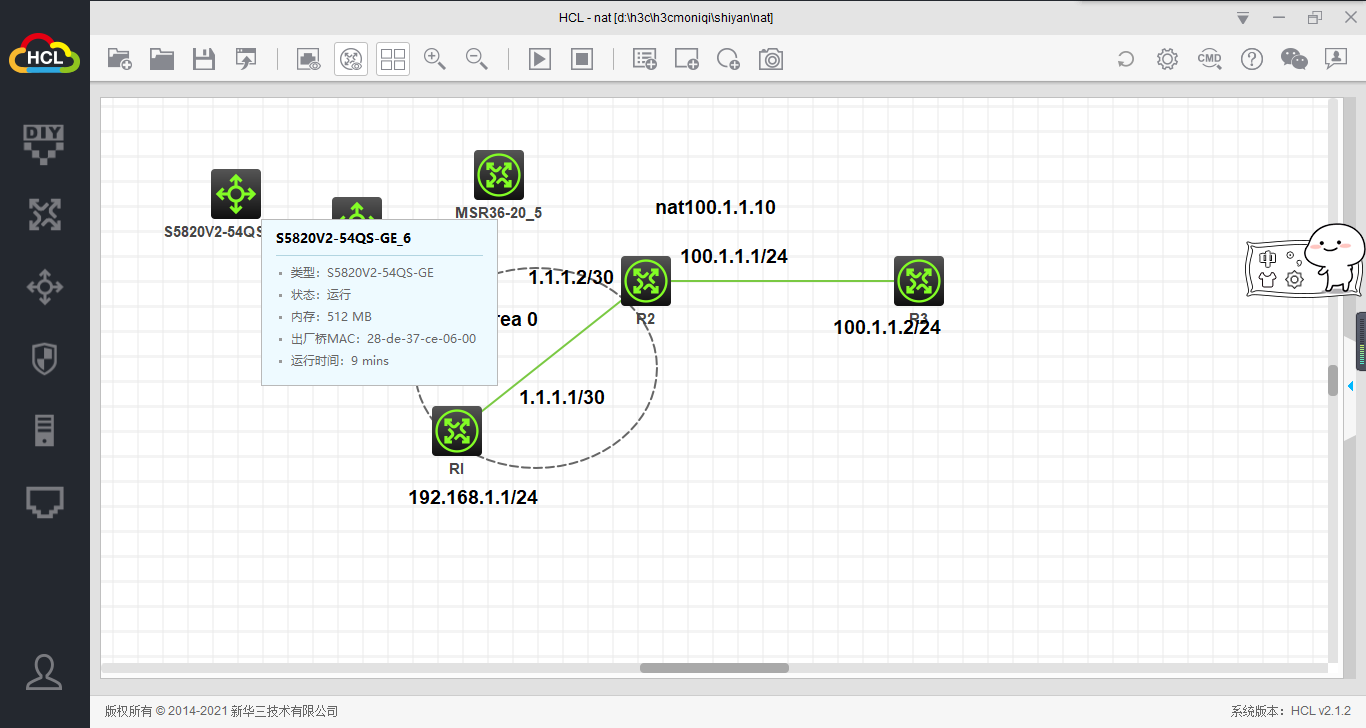Take a screenshot with the camera icon

click(x=771, y=59)
